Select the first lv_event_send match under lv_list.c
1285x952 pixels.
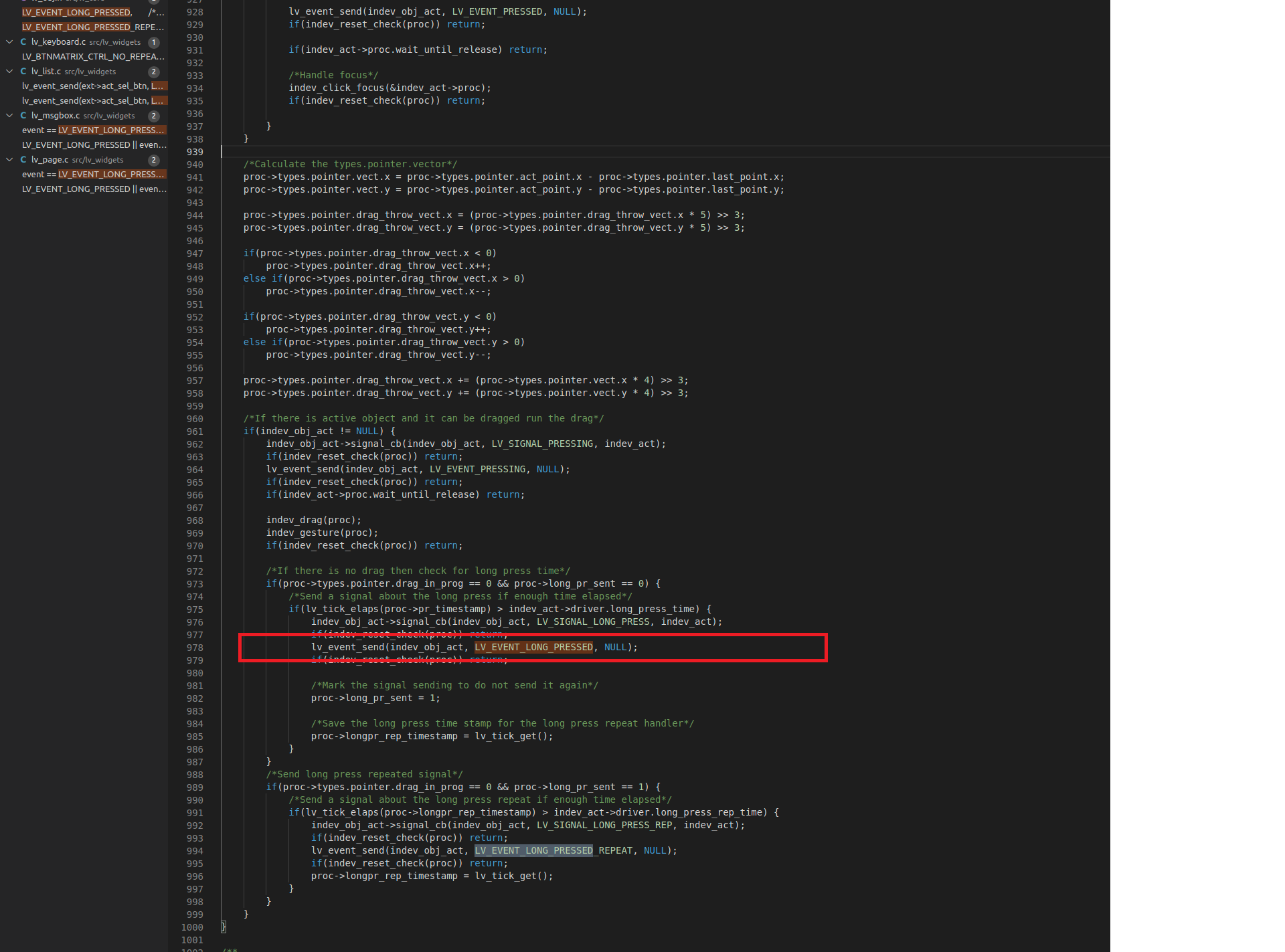[92, 86]
